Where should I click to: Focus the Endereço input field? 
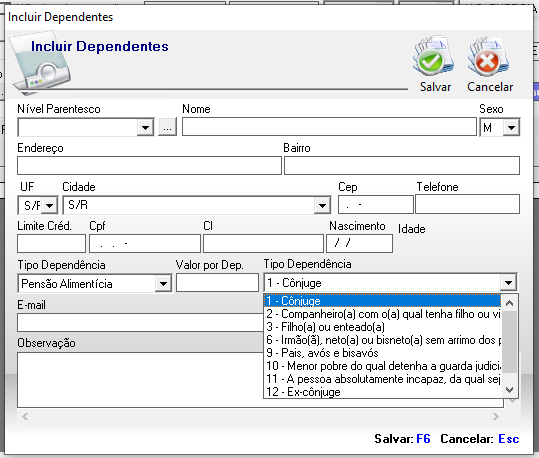(x=149, y=166)
